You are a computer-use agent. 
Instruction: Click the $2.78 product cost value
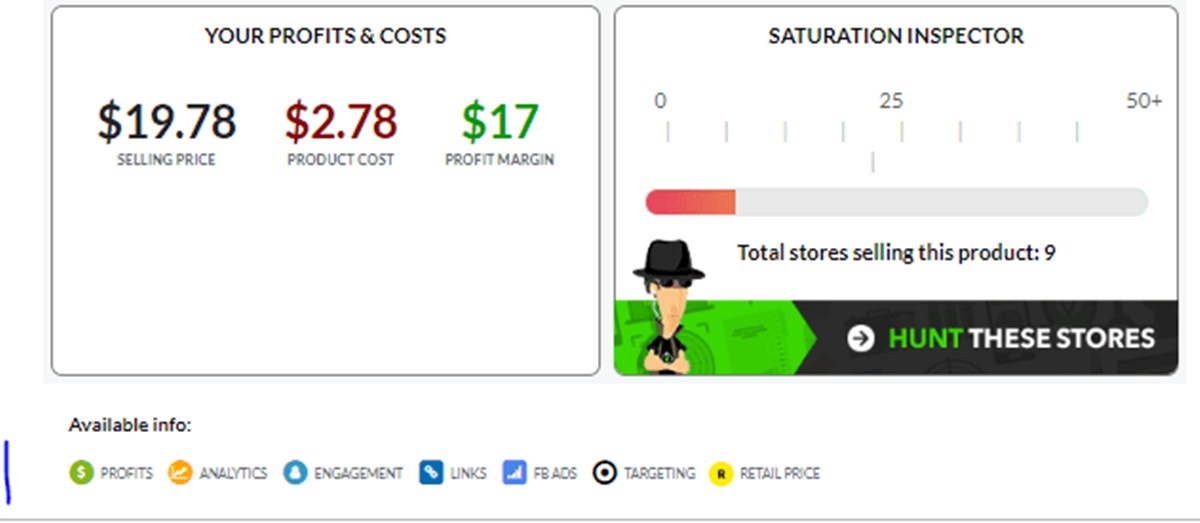[341, 121]
